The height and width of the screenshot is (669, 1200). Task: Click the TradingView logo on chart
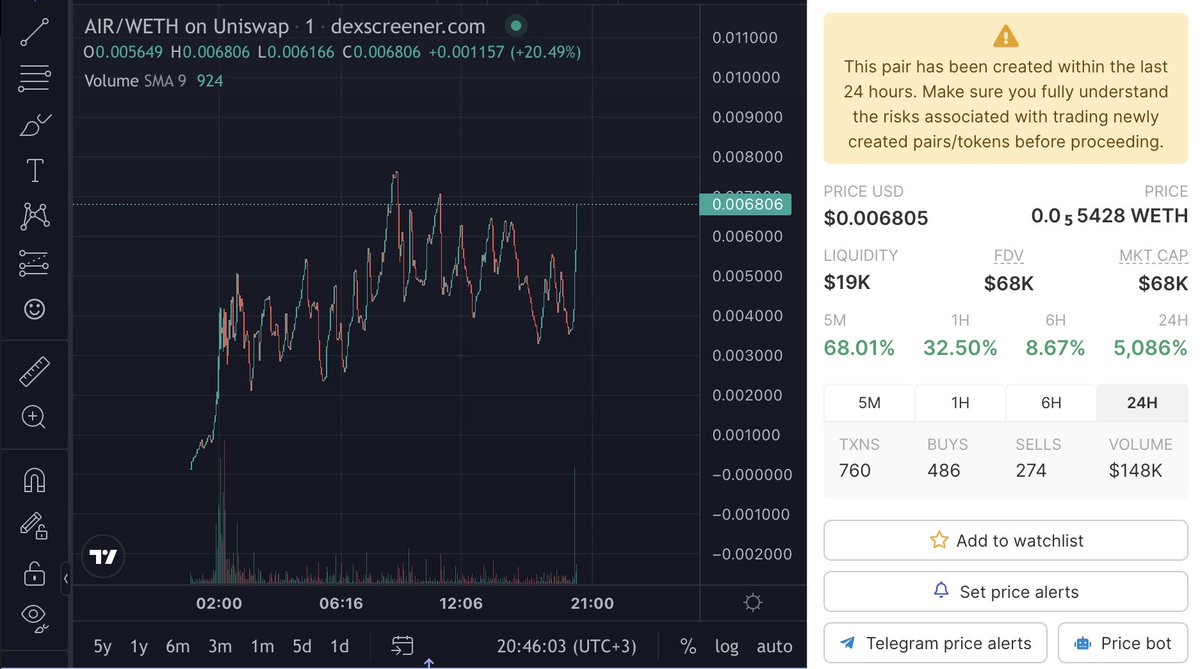(103, 557)
